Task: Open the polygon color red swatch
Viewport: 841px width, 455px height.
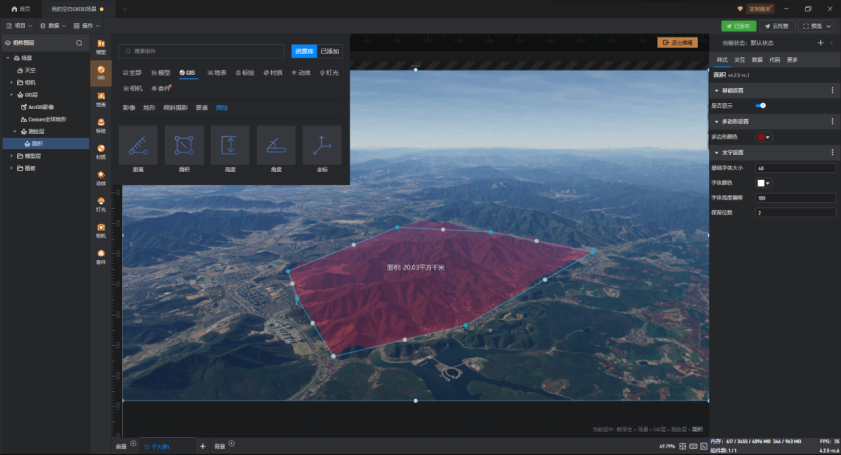Action: (x=763, y=137)
